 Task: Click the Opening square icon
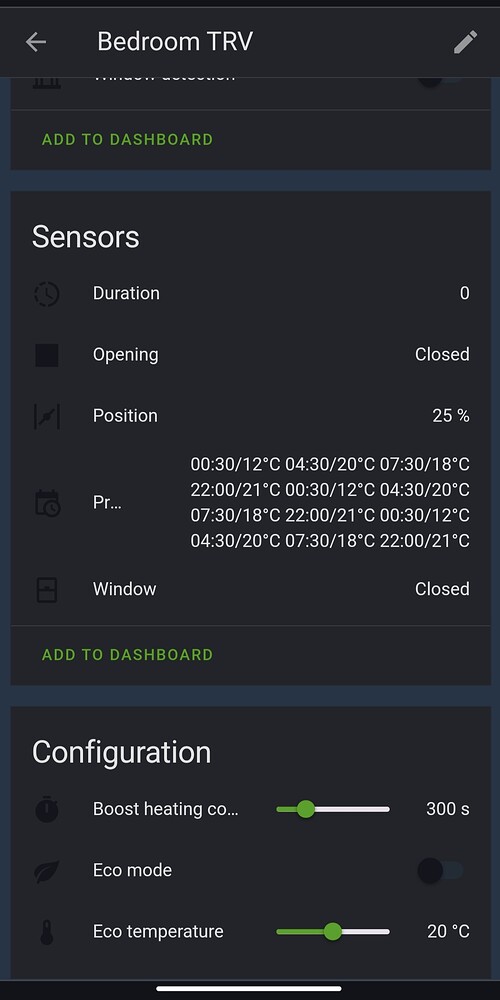[x=47, y=355]
